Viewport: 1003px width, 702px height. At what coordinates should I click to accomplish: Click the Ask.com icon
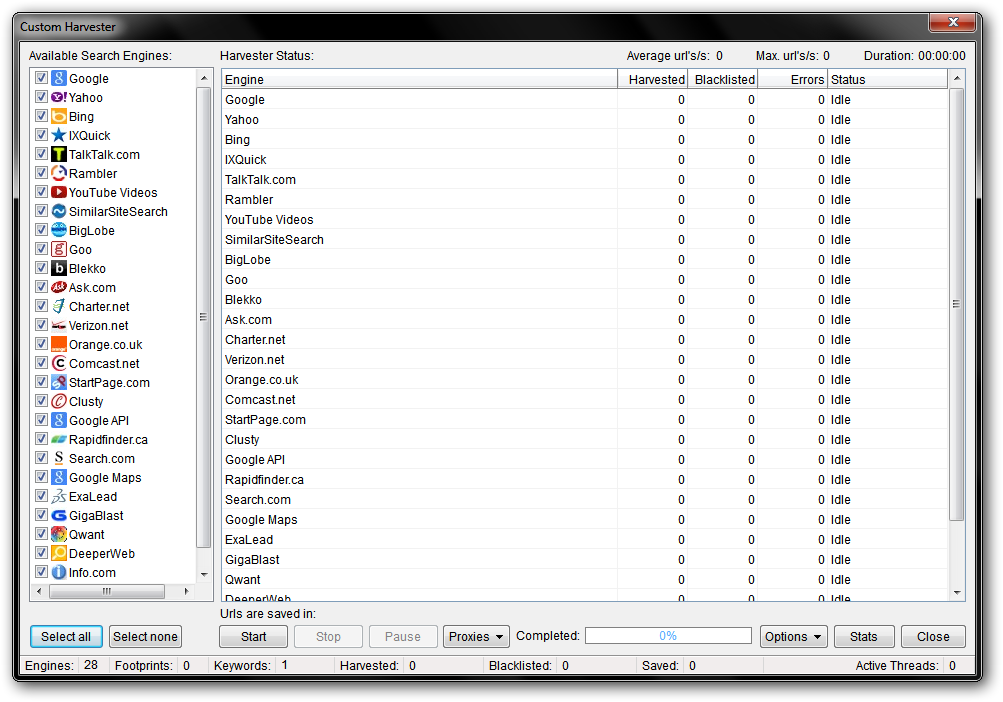[59, 287]
